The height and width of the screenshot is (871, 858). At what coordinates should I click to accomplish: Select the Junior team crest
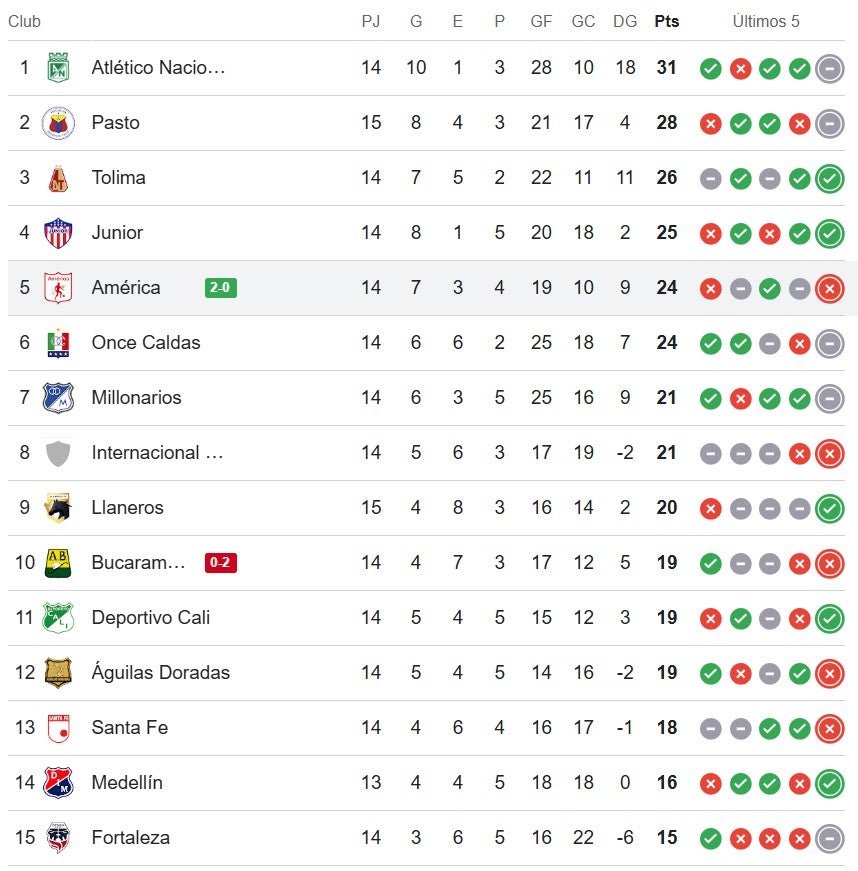point(58,233)
